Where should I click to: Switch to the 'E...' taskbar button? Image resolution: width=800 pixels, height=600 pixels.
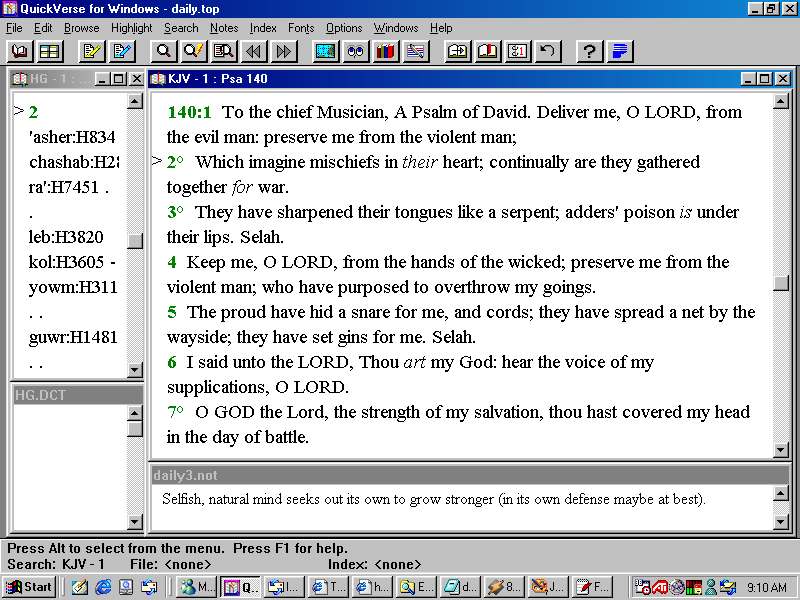(416, 587)
